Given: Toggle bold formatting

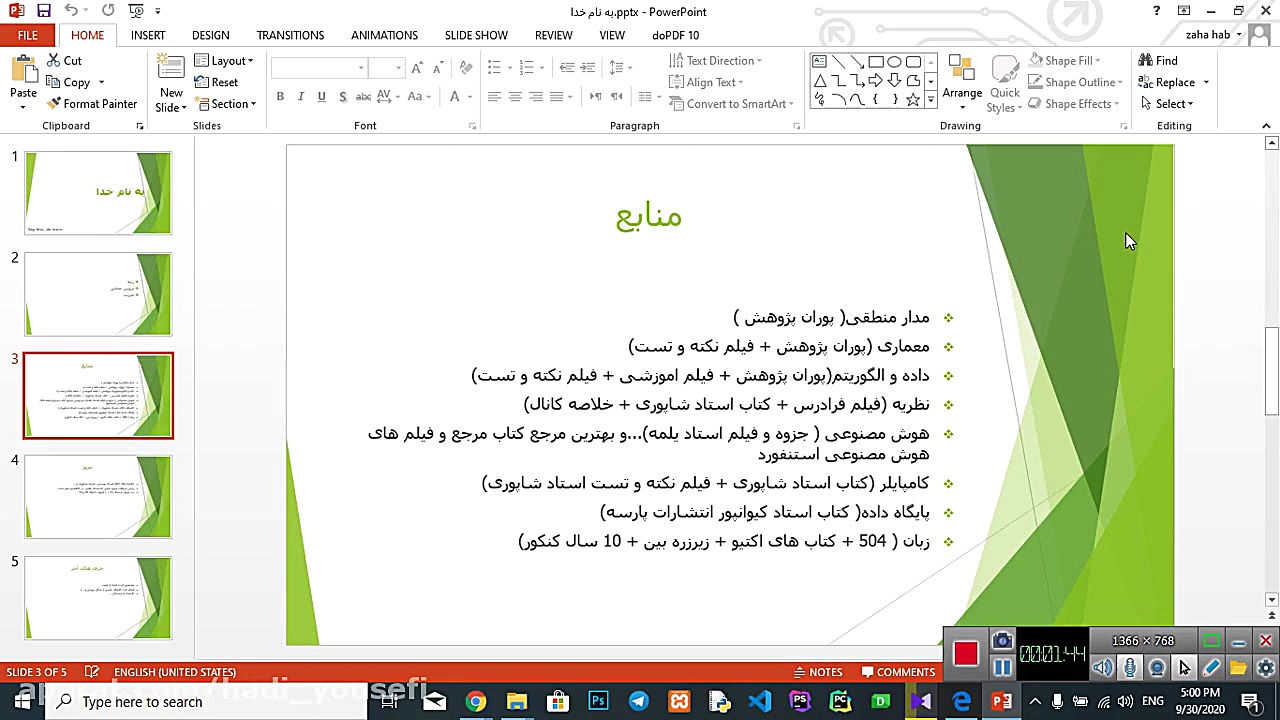Looking at the screenshot, I should click(x=280, y=96).
